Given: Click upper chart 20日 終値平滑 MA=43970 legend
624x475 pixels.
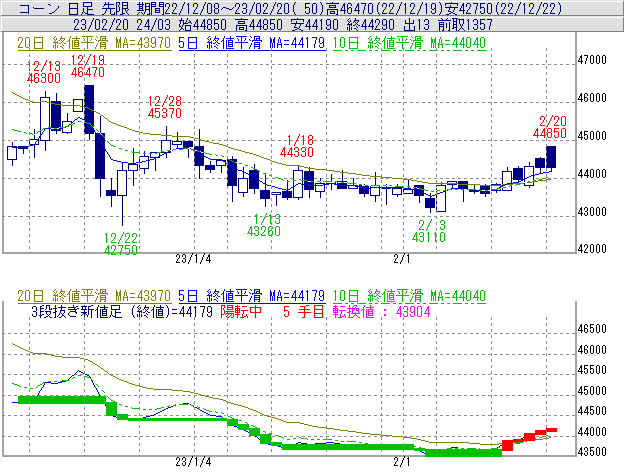Looking at the screenshot, I should pyautogui.click(x=94, y=43).
